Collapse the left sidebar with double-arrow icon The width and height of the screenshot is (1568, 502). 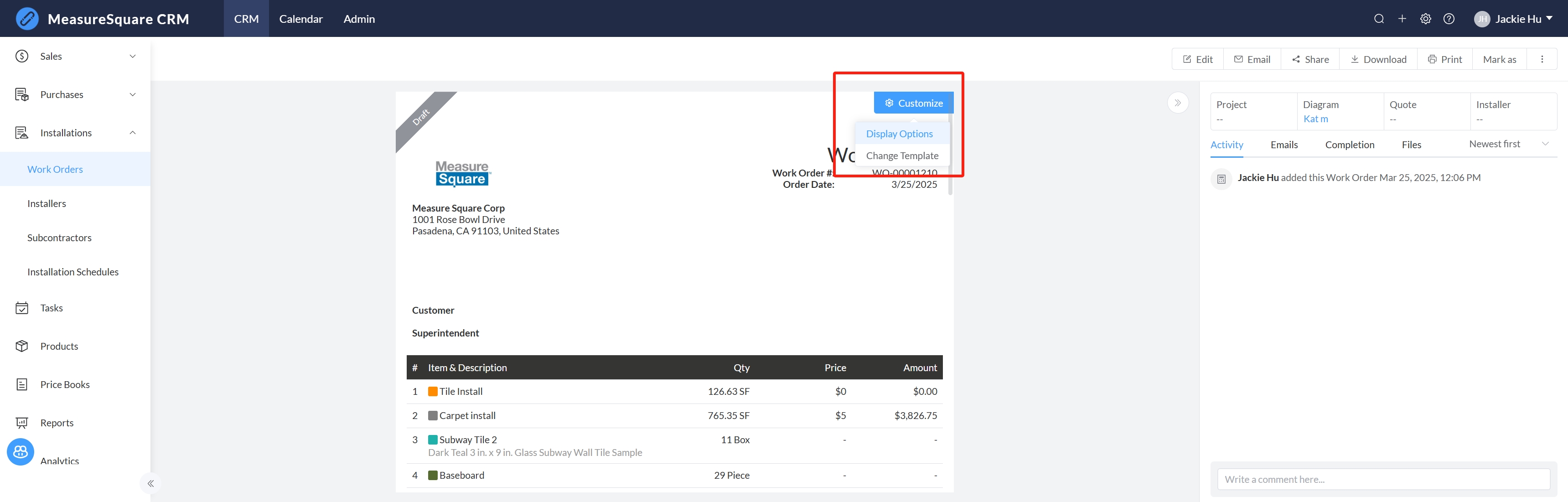(x=150, y=483)
